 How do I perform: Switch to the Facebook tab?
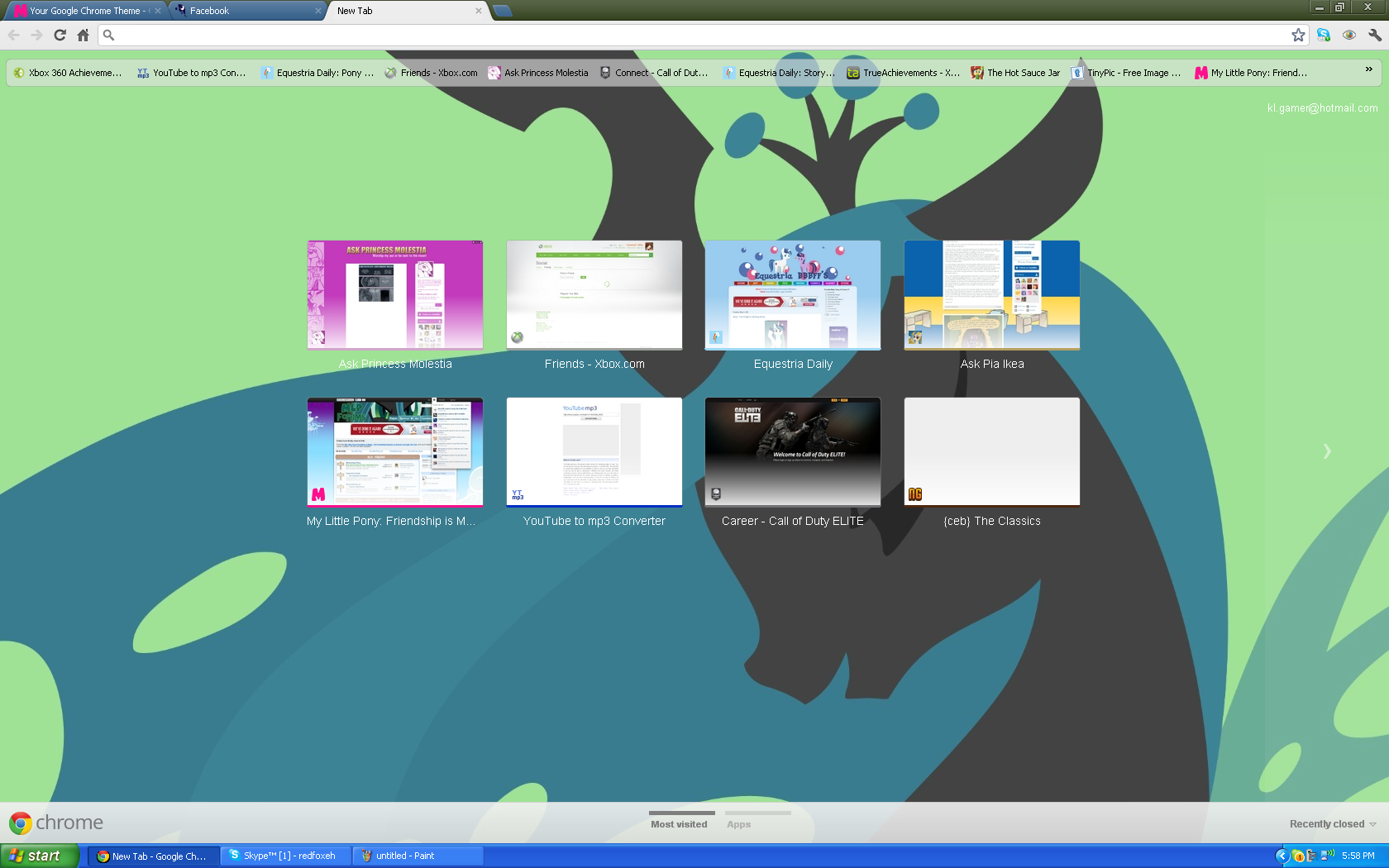click(x=248, y=11)
